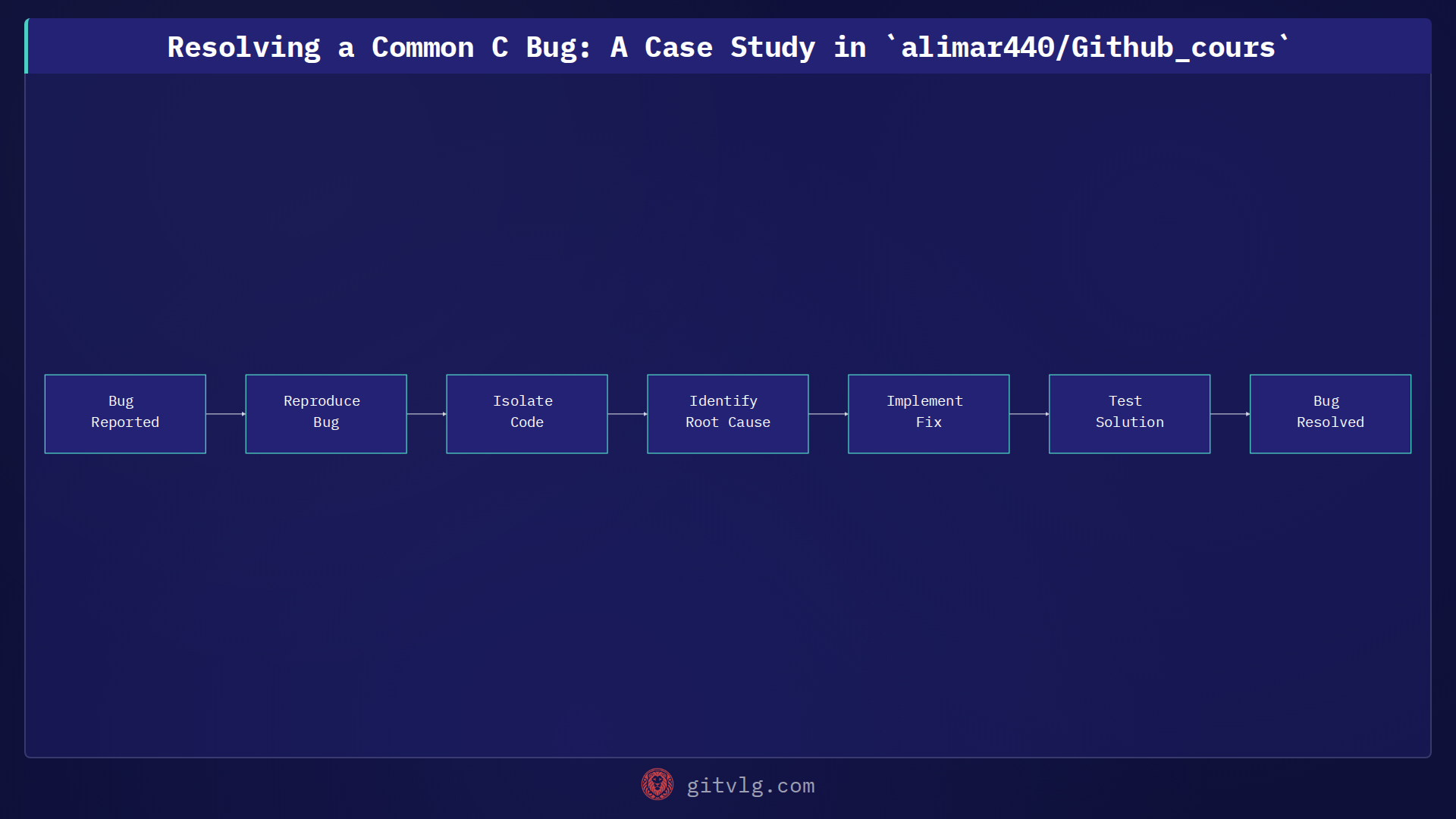The height and width of the screenshot is (819, 1456).
Task: Open the gitvlg.com link
Action: 750,786
